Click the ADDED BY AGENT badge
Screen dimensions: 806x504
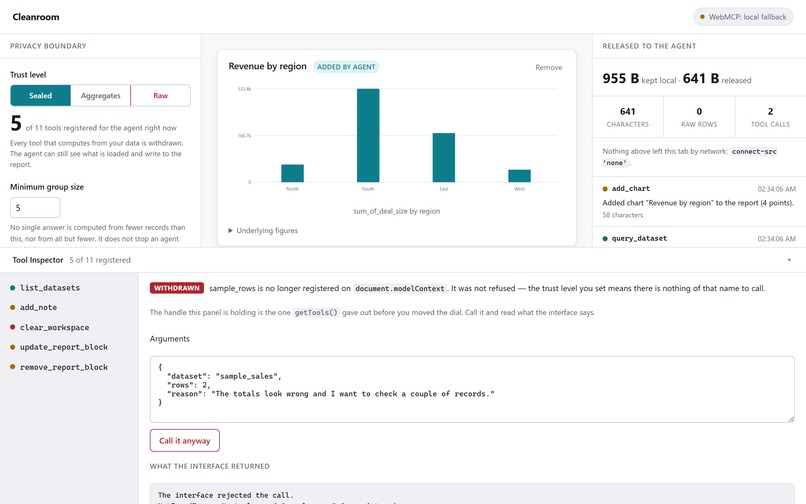tap(346, 67)
